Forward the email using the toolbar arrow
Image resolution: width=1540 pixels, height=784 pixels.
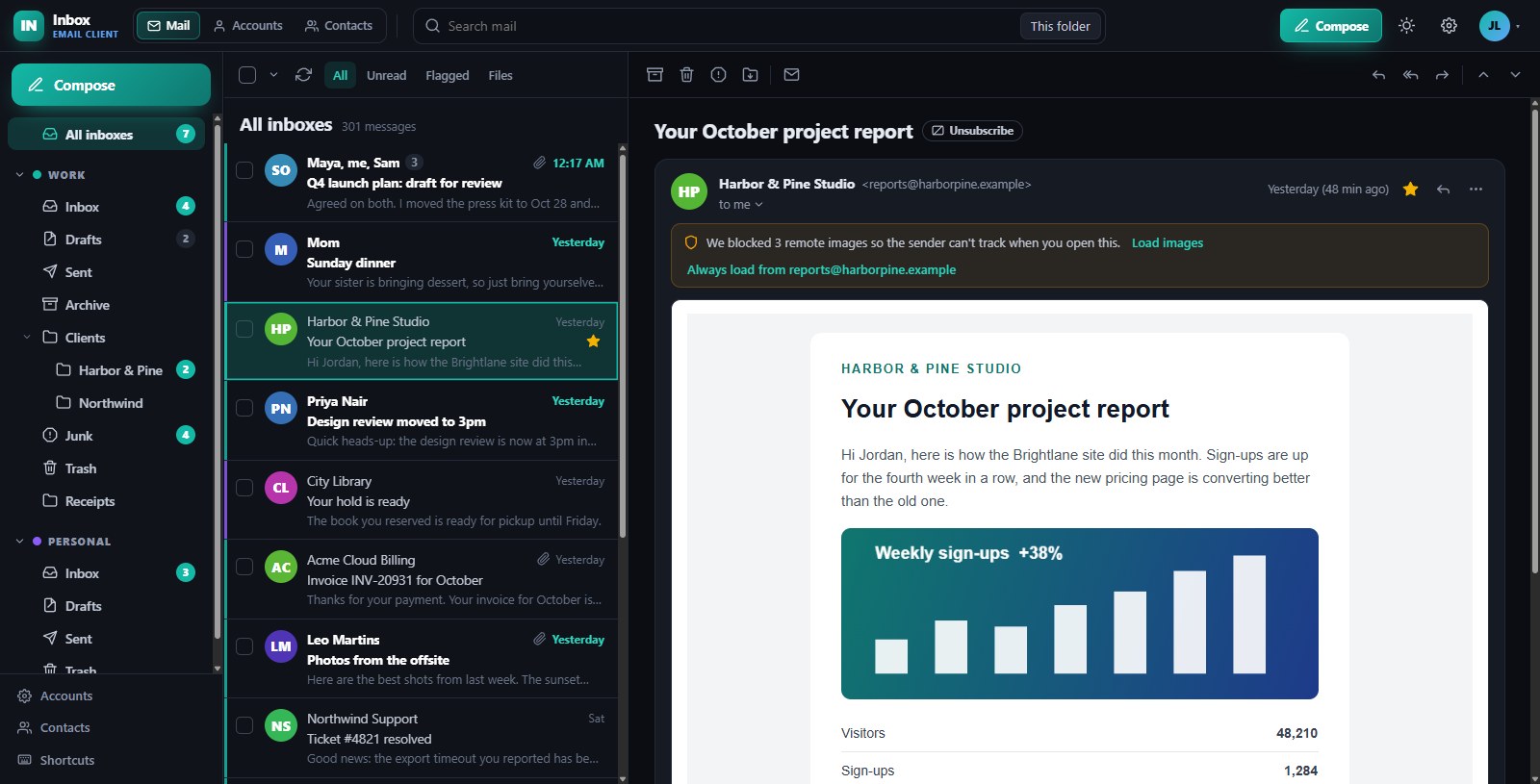(1442, 75)
